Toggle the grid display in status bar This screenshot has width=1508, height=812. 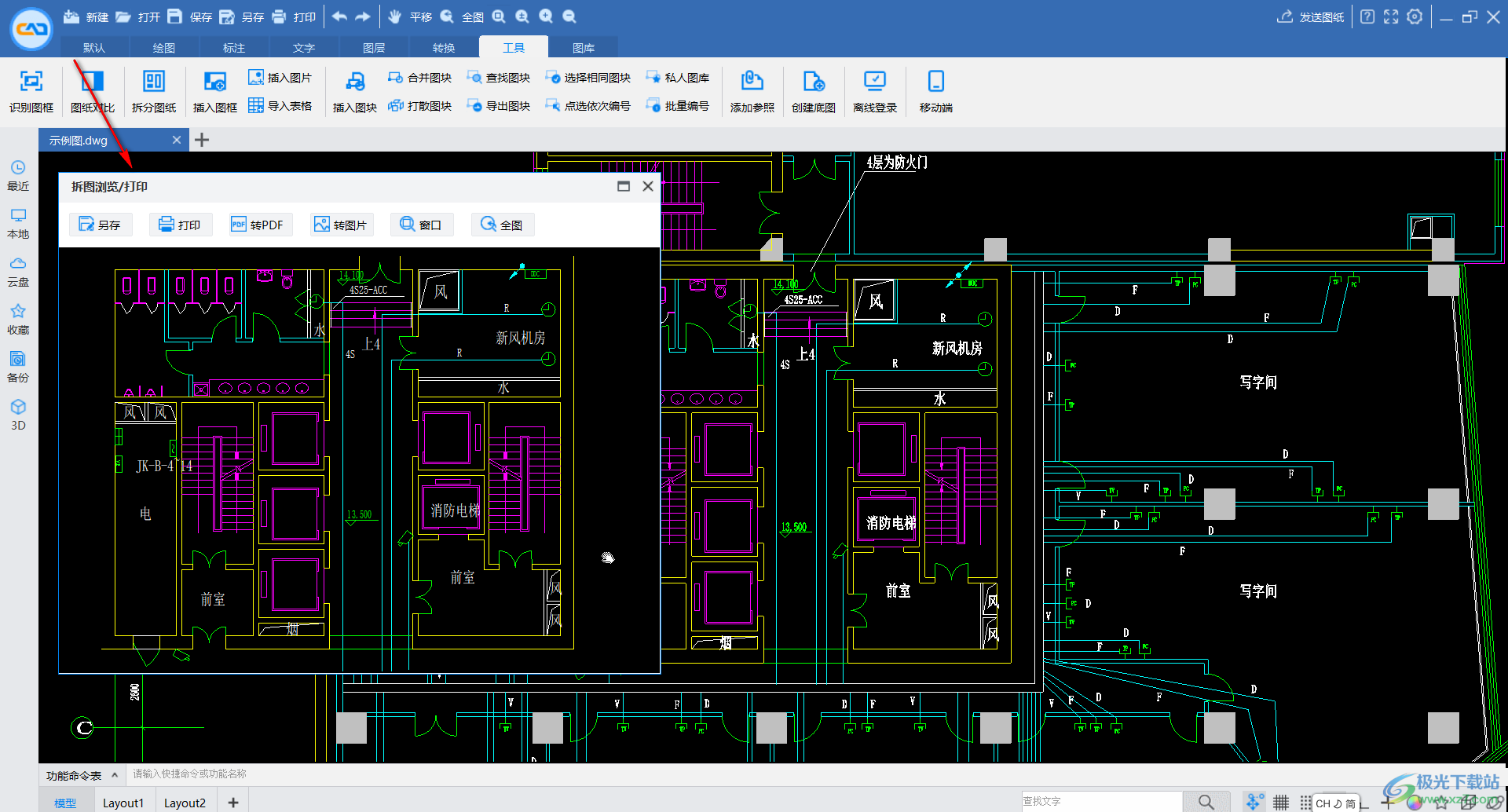click(1281, 802)
